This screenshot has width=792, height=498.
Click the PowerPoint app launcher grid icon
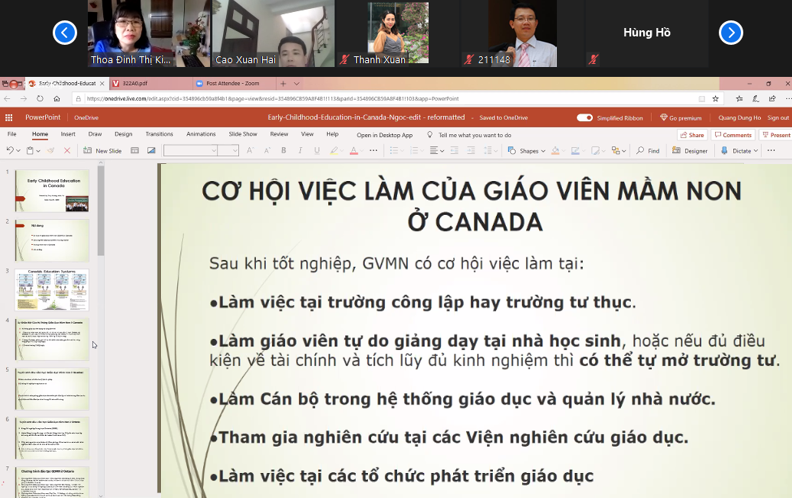point(9,118)
